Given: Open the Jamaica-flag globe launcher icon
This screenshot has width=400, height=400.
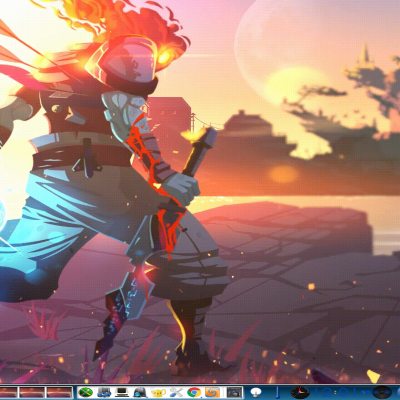Looking at the screenshot, I should [86, 392].
